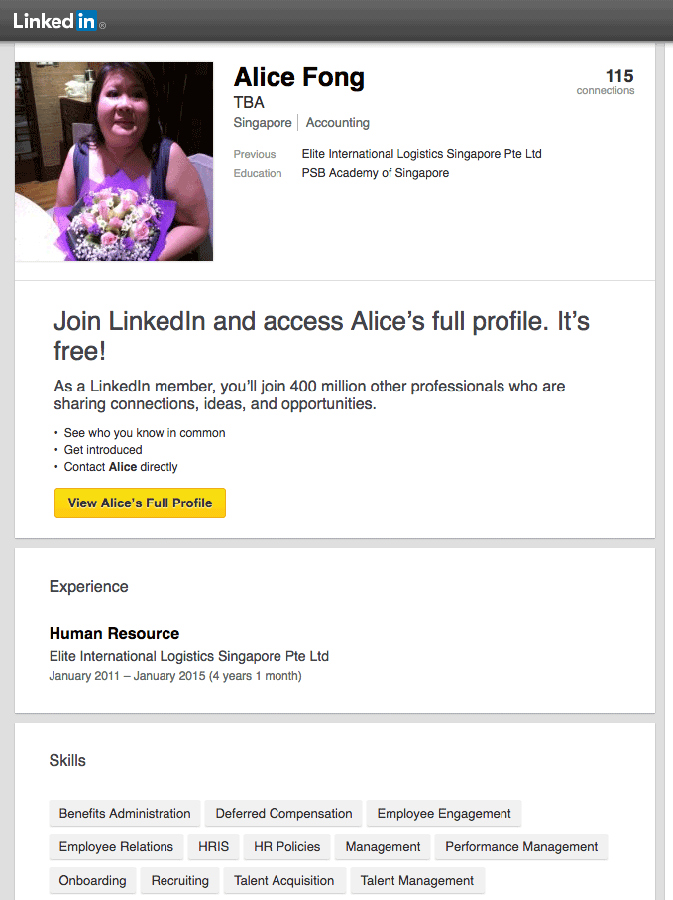
Task: Open PSB Academy of Singapore education link
Action: pos(375,173)
